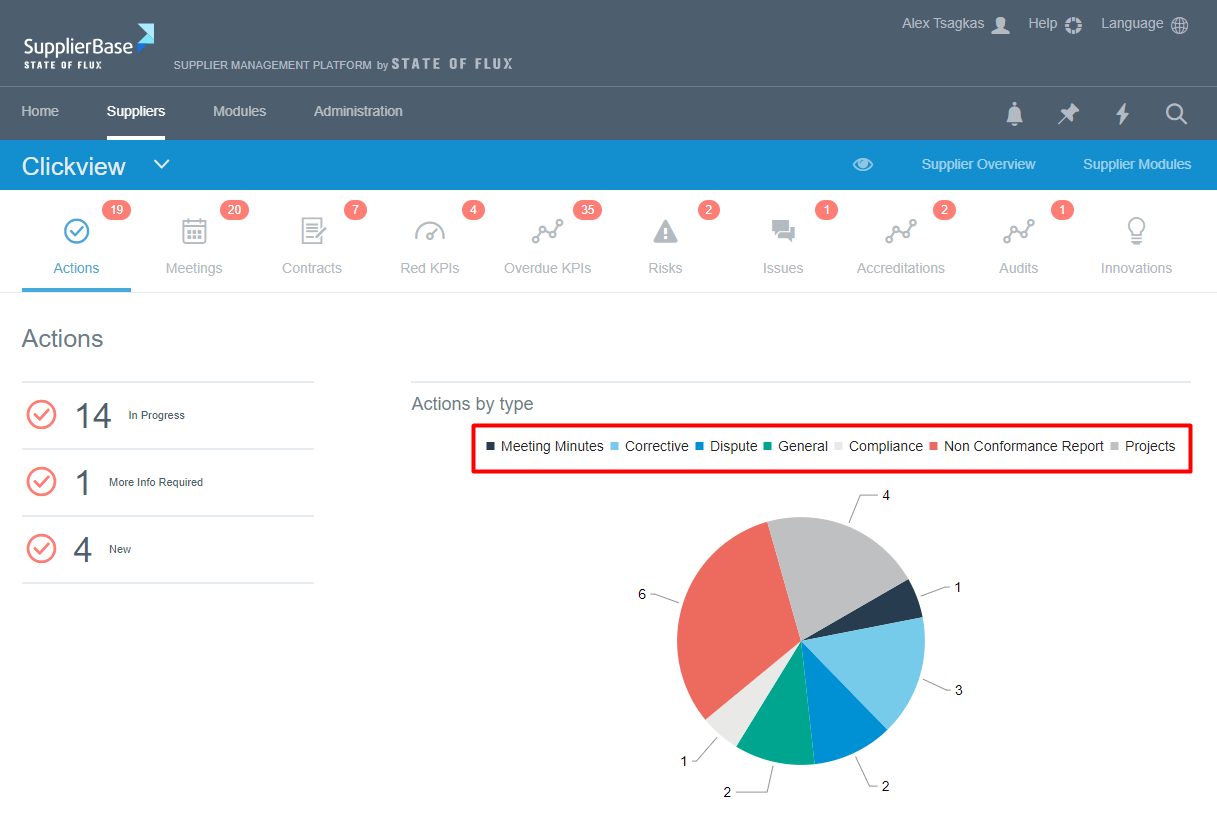The height and width of the screenshot is (818, 1217).
Task: Click the user profile icon beside Alex Tsagkas
Action: pyautogui.click(x=1000, y=25)
